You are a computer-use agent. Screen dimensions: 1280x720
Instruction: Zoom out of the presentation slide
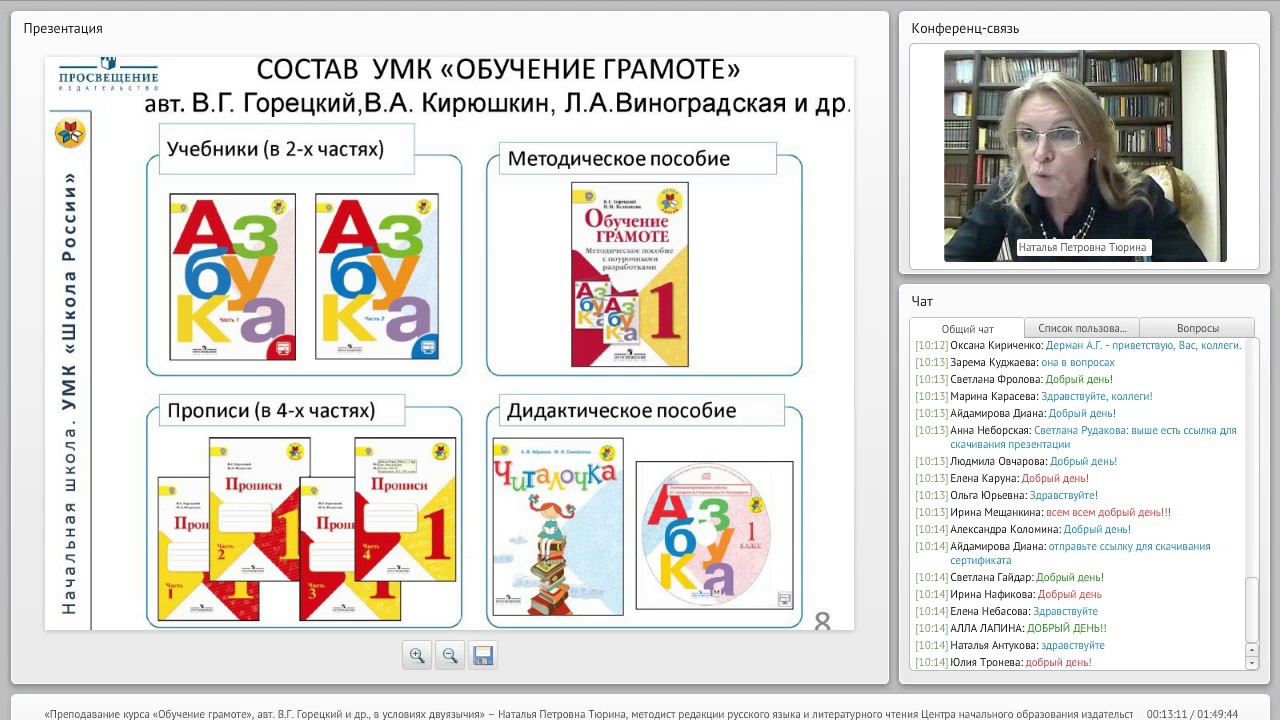[450, 656]
